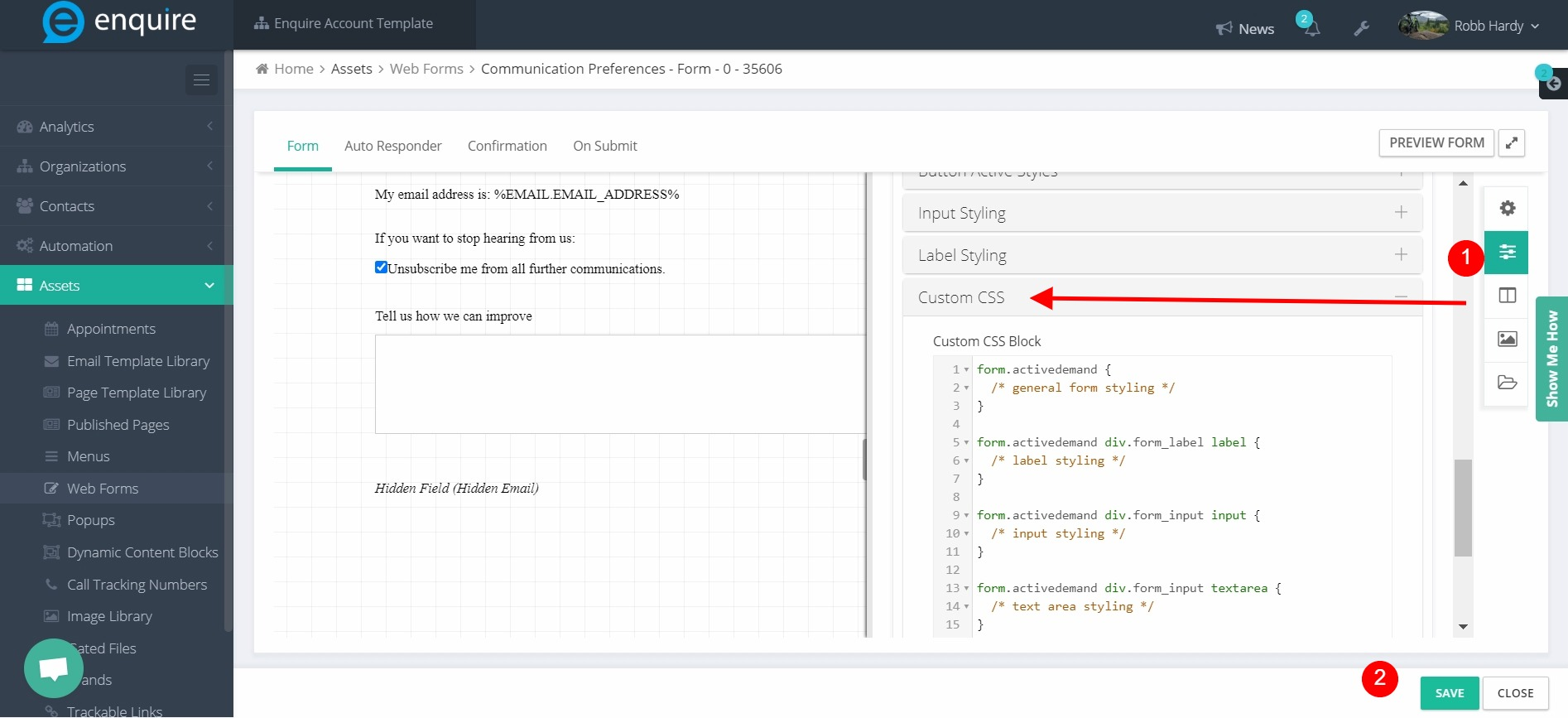The width and height of the screenshot is (1568, 718).
Task: Open the image panel icon
Action: pyautogui.click(x=1507, y=339)
